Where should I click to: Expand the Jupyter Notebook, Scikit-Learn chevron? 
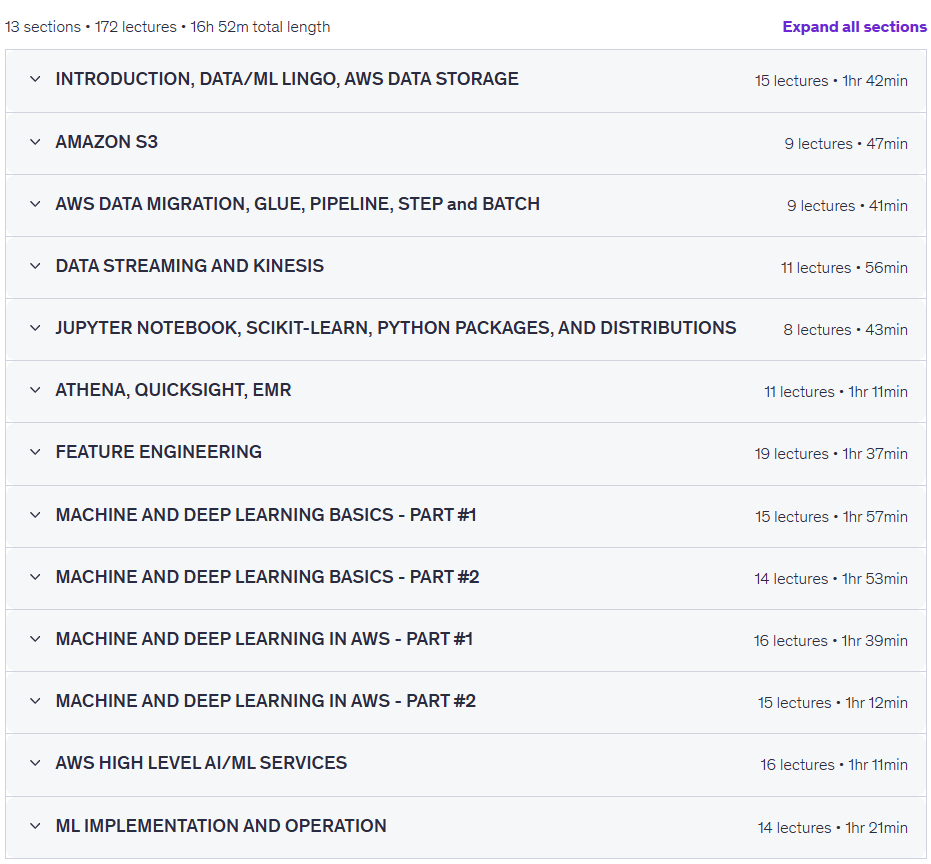(35, 328)
